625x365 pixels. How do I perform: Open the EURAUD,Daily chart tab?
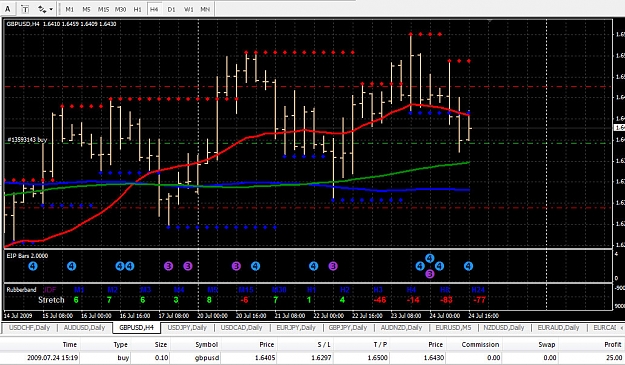point(558,328)
